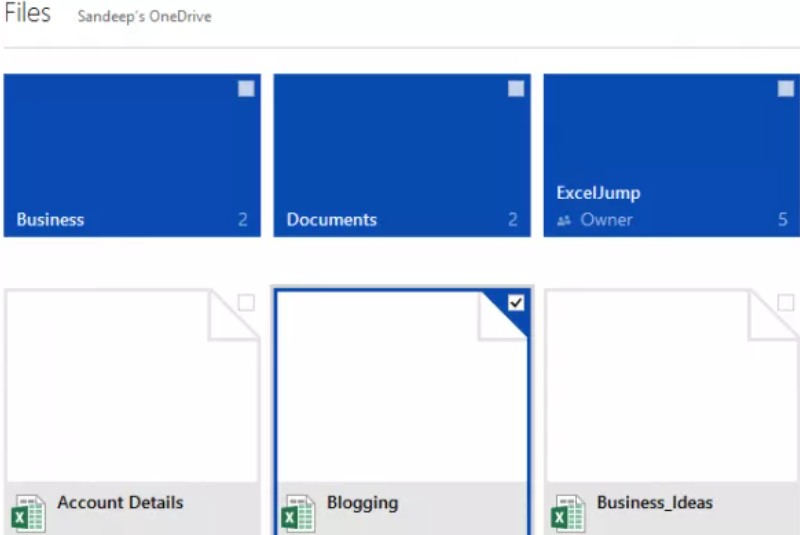
Task: Click the Excel icon beside Account Details
Action: coord(28,513)
